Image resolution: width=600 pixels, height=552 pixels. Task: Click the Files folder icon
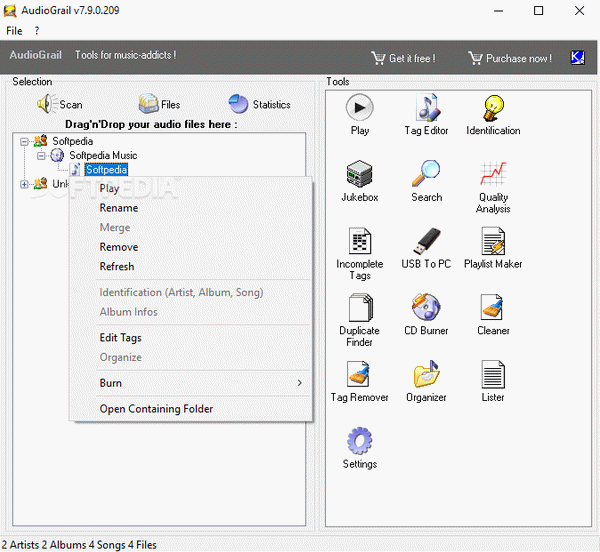(148, 104)
